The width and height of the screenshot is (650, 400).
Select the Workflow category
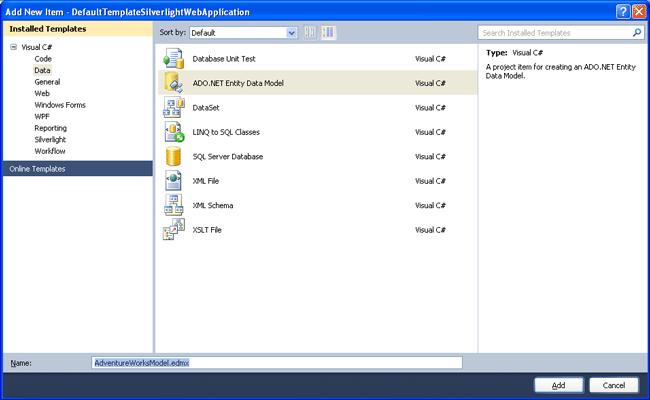[x=50, y=151]
